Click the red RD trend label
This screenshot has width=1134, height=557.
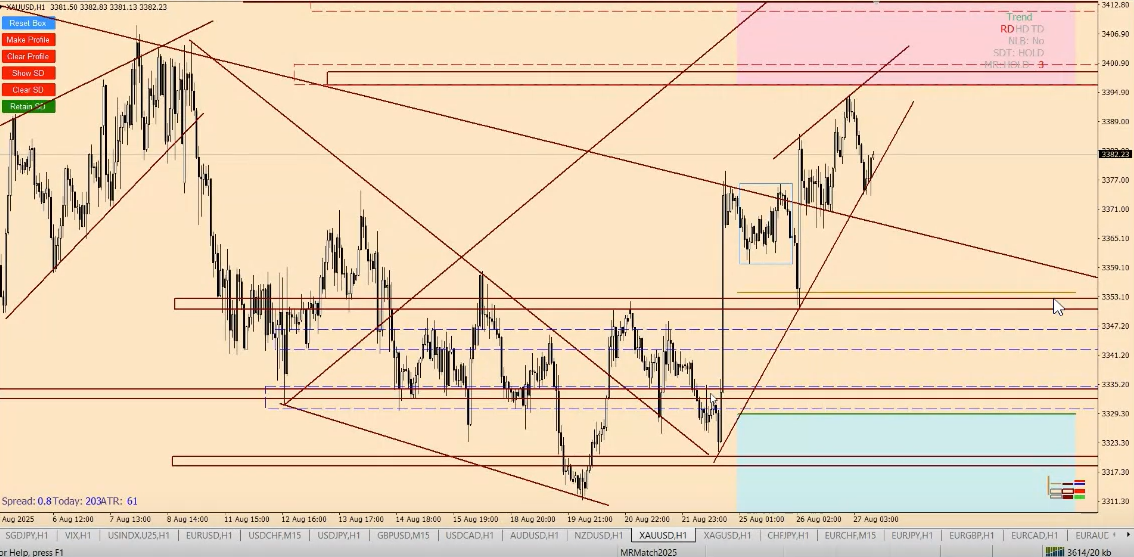[x=1006, y=29]
